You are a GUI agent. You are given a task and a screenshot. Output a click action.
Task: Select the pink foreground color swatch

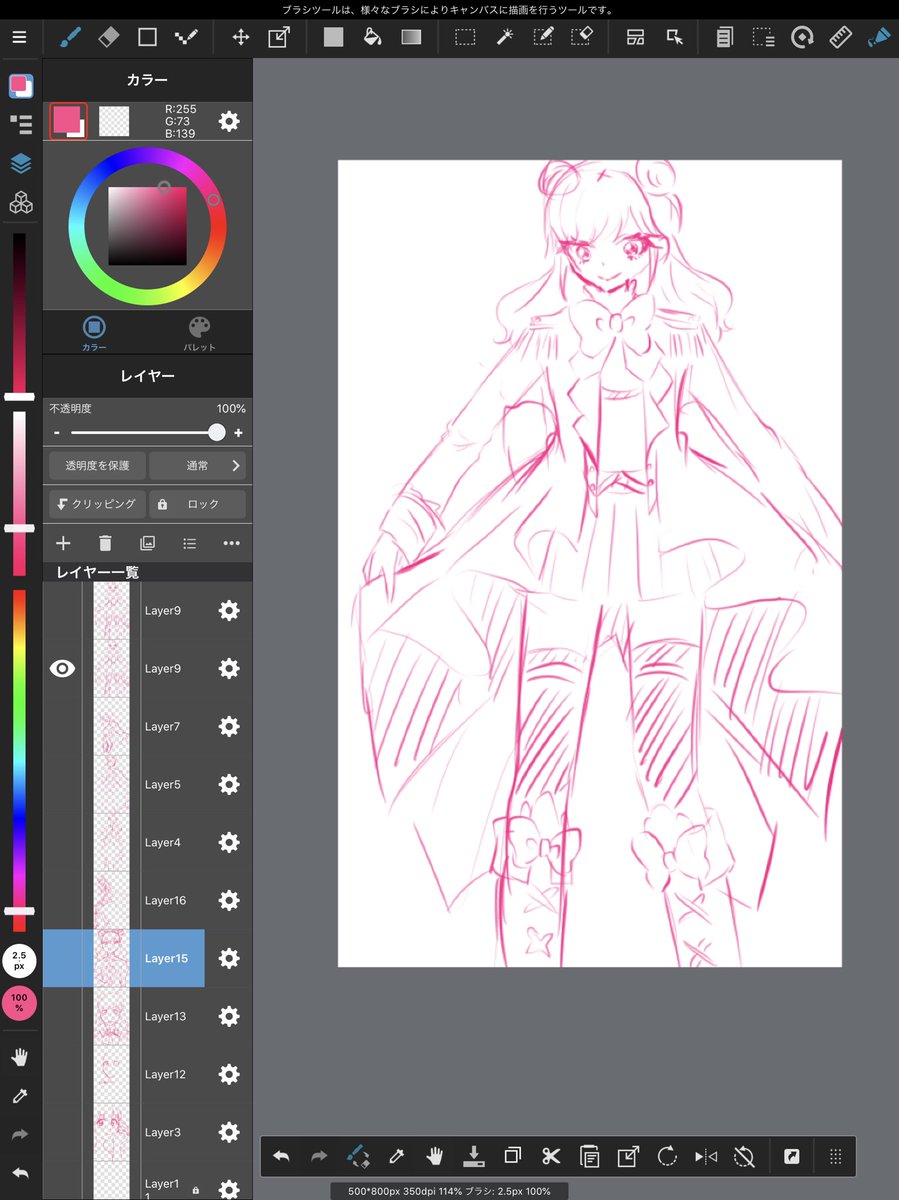[x=67, y=120]
